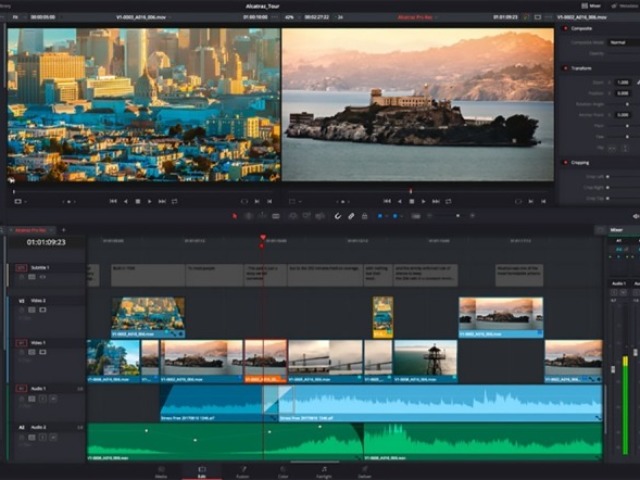Screen dimensions: 640x480
Task: Switch to the Color page tab
Action: pos(283,472)
